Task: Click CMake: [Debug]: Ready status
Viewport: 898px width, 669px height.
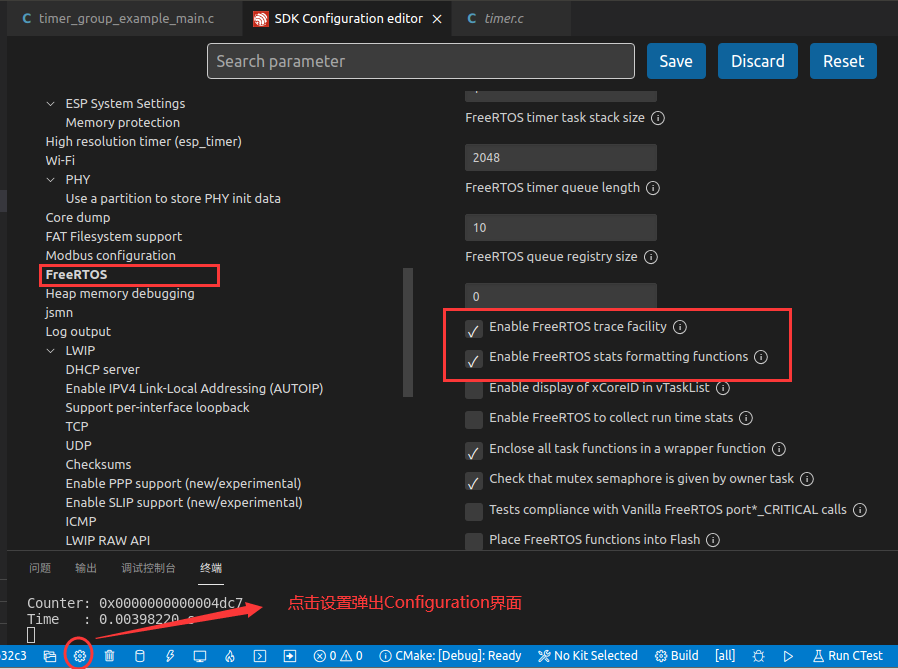Action: tap(451, 656)
